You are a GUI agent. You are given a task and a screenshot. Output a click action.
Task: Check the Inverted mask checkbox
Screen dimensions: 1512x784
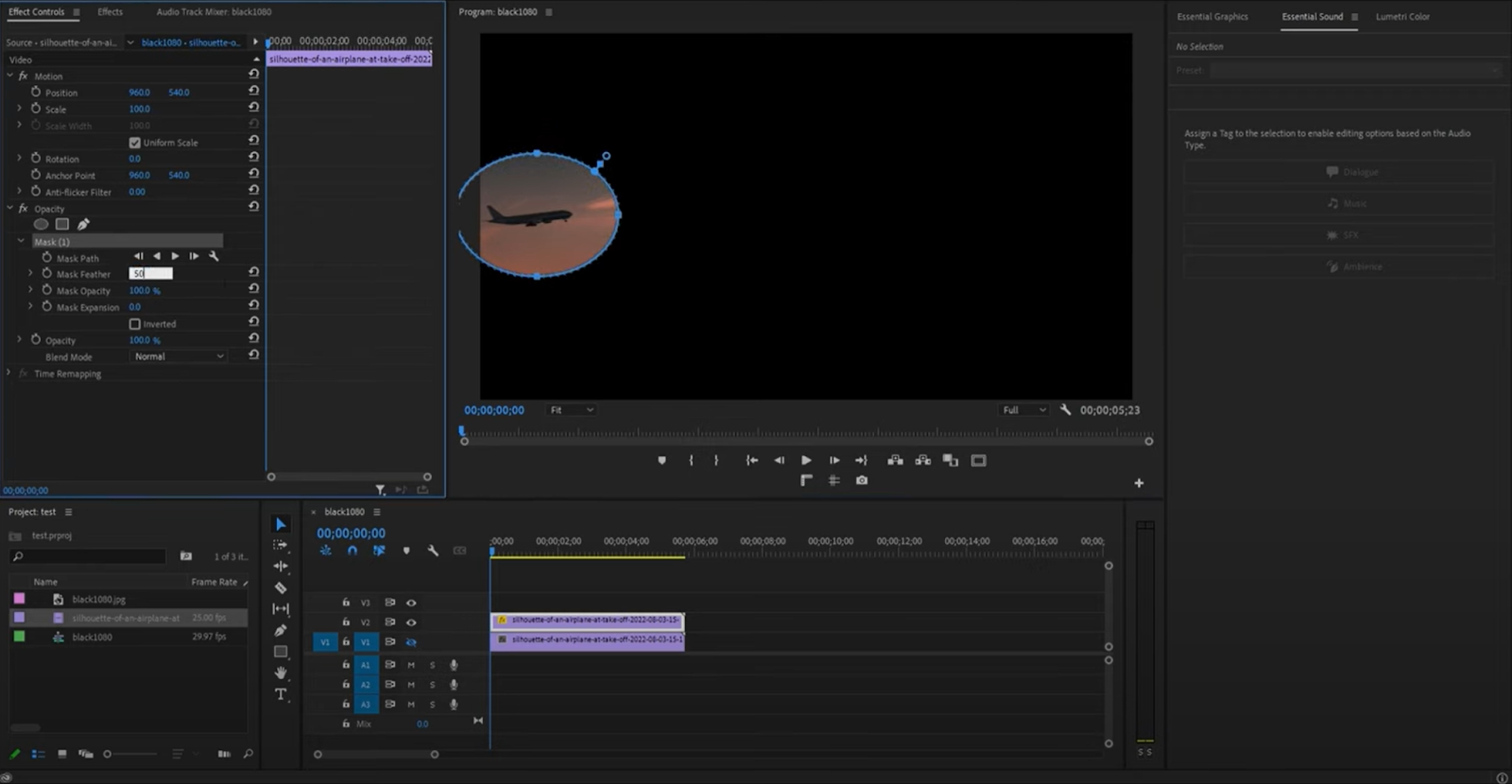134,324
